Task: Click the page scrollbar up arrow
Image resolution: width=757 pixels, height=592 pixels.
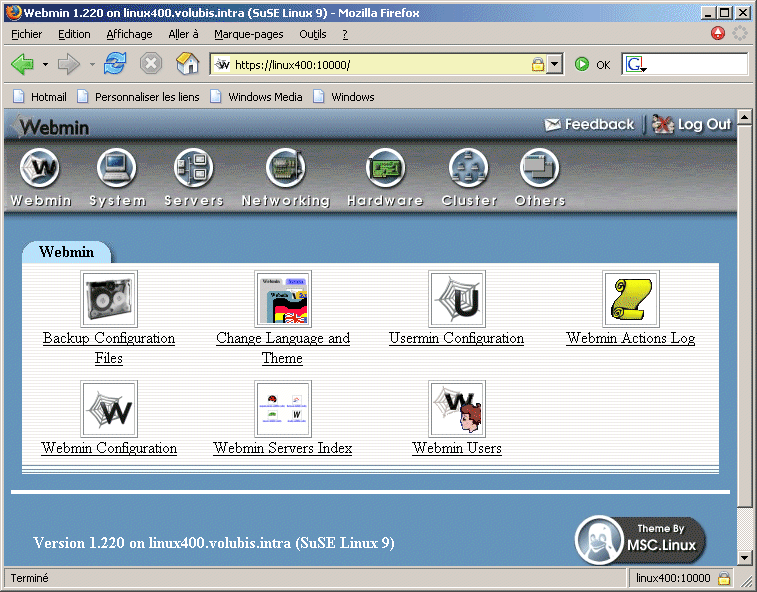Action: [744, 117]
